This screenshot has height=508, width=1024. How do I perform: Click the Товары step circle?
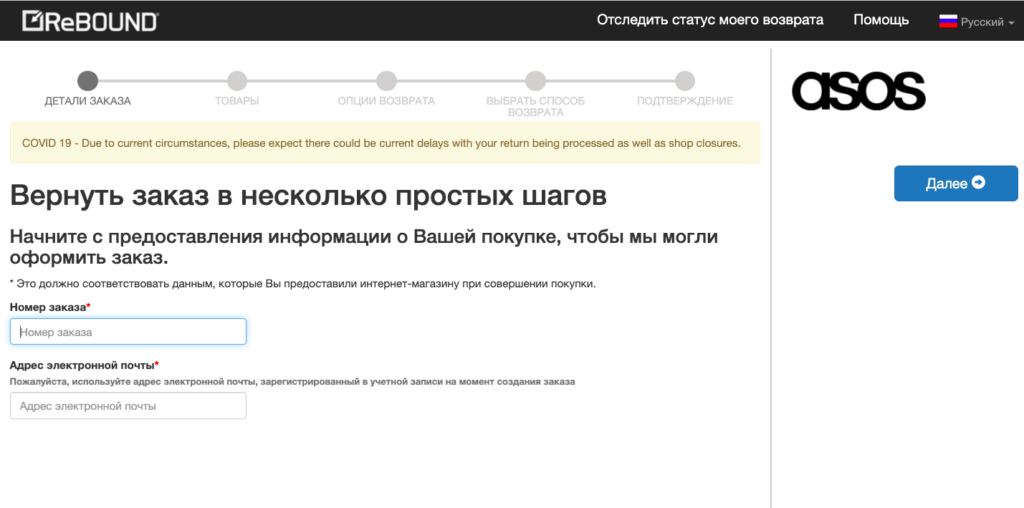click(x=237, y=81)
